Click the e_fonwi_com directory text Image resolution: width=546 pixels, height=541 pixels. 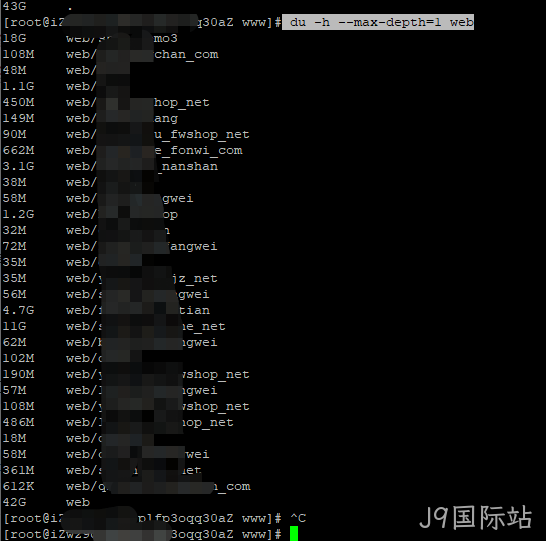click(198, 150)
